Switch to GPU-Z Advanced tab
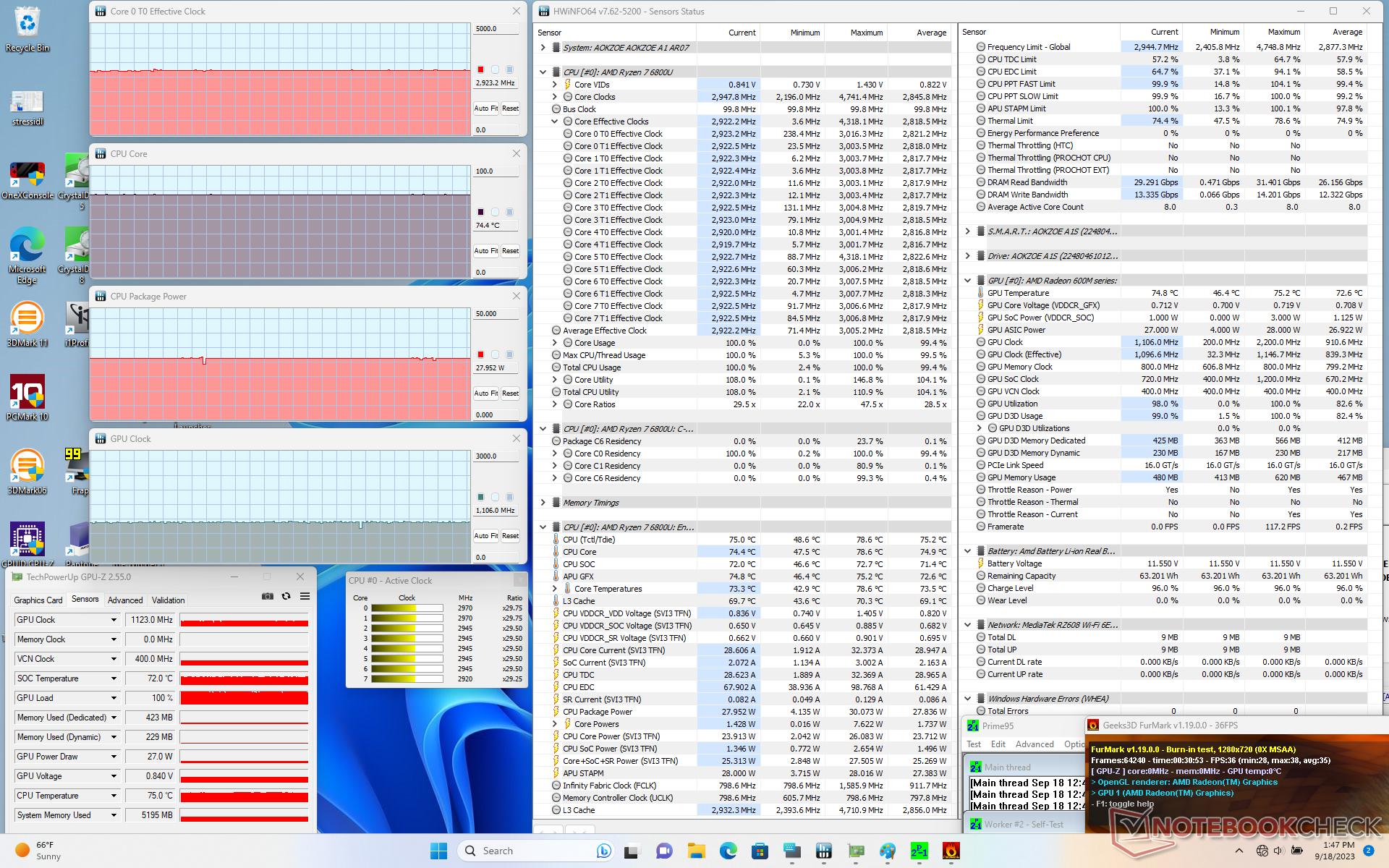The width and height of the screenshot is (1389, 868). 125,600
